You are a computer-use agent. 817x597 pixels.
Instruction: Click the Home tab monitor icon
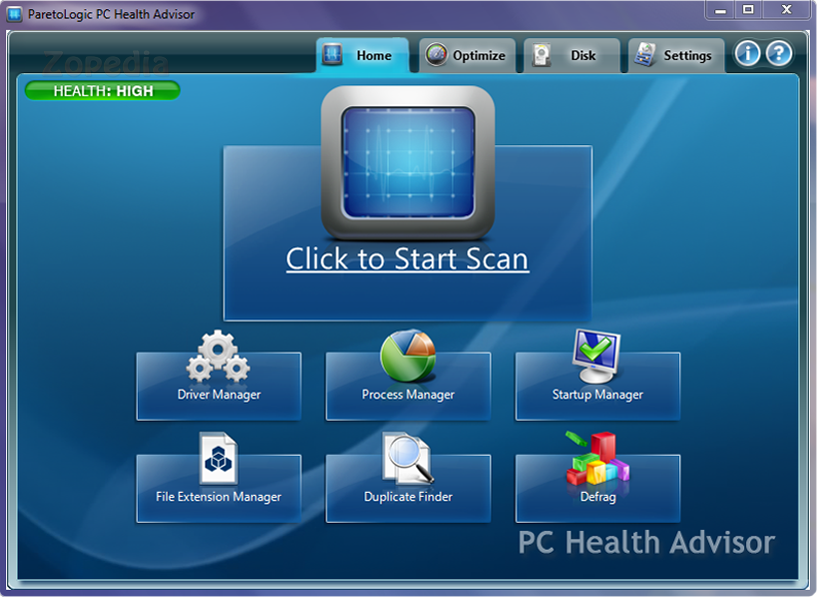[332, 55]
